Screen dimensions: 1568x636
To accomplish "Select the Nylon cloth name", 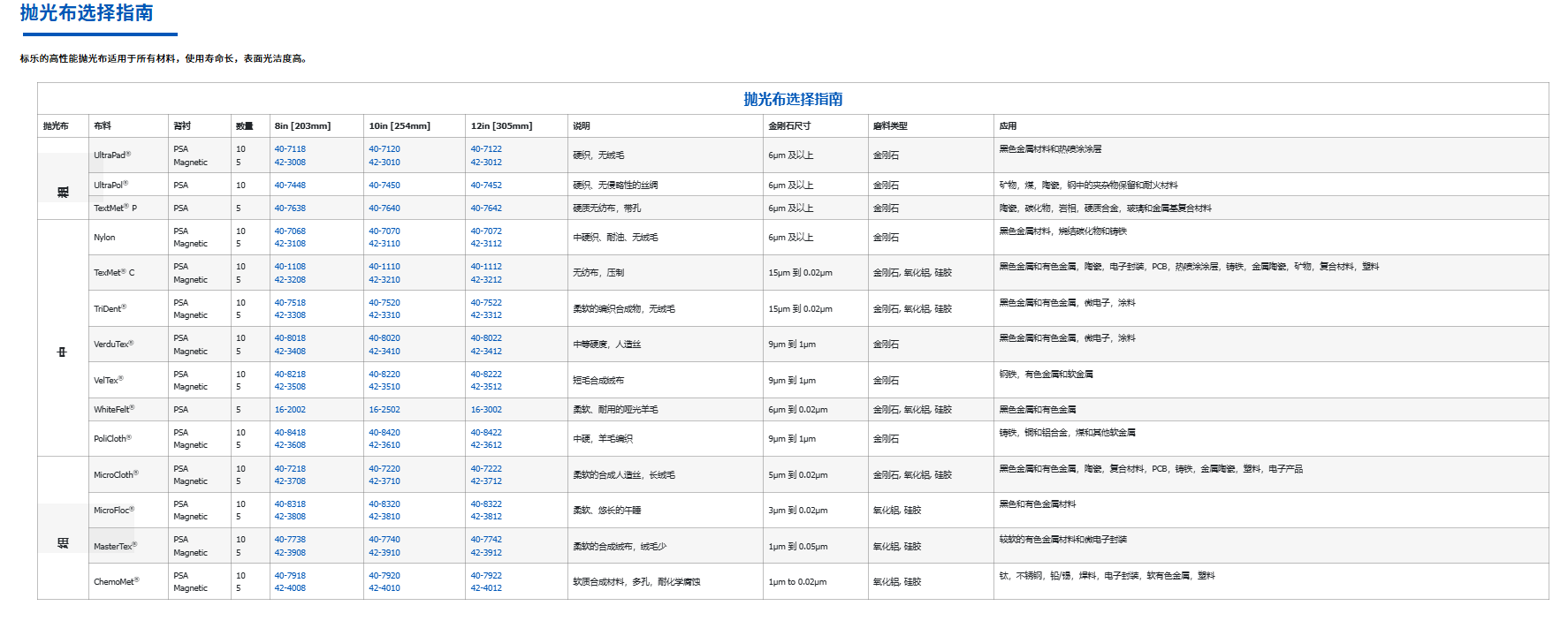I will [x=104, y=238].
